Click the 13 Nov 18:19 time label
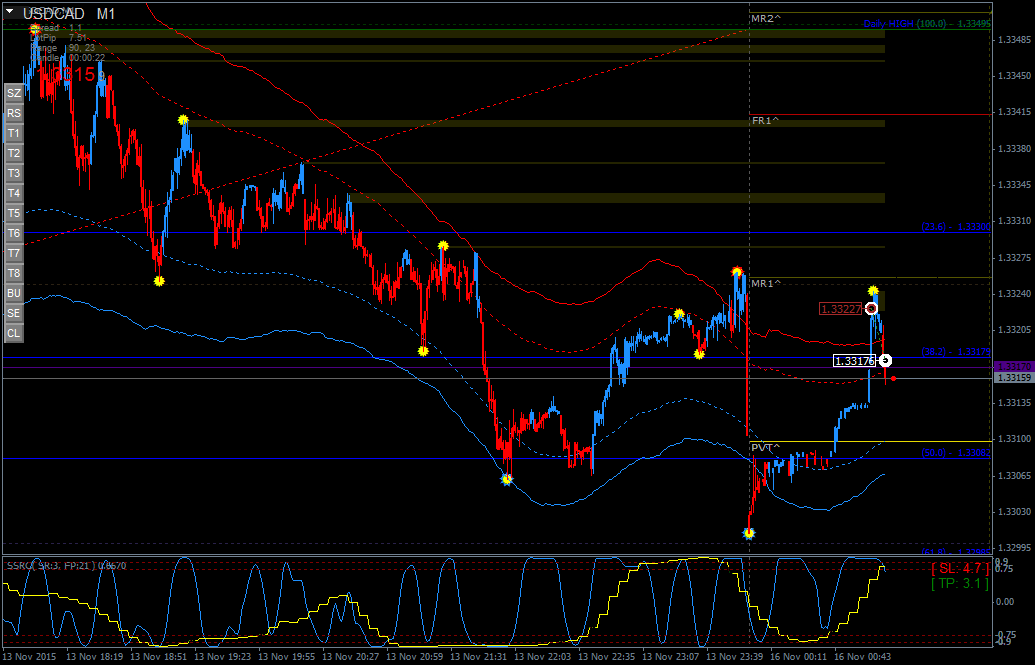The height and width of the screenshot is (665, 1035). pos(94,657)
